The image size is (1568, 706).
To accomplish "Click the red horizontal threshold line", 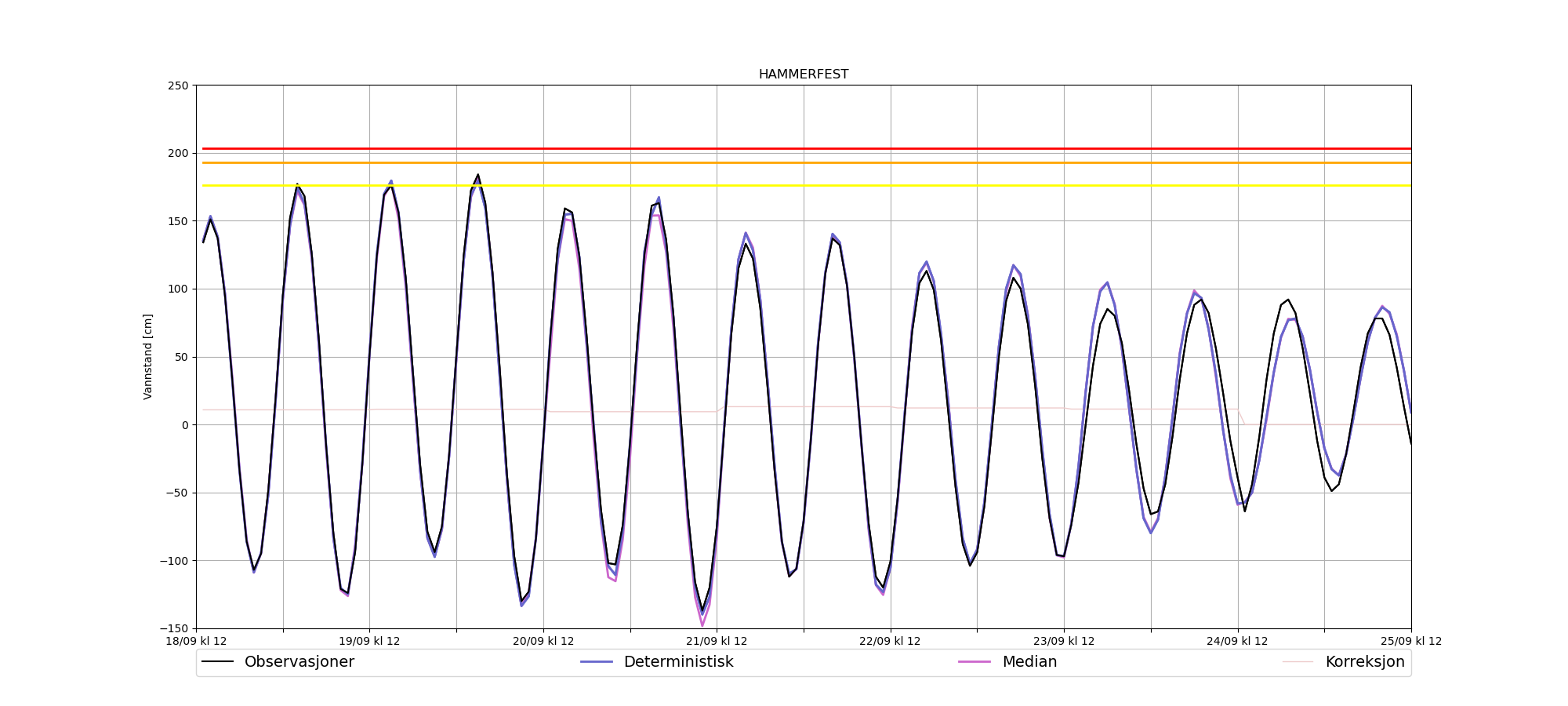I will [x=807, y=148].
